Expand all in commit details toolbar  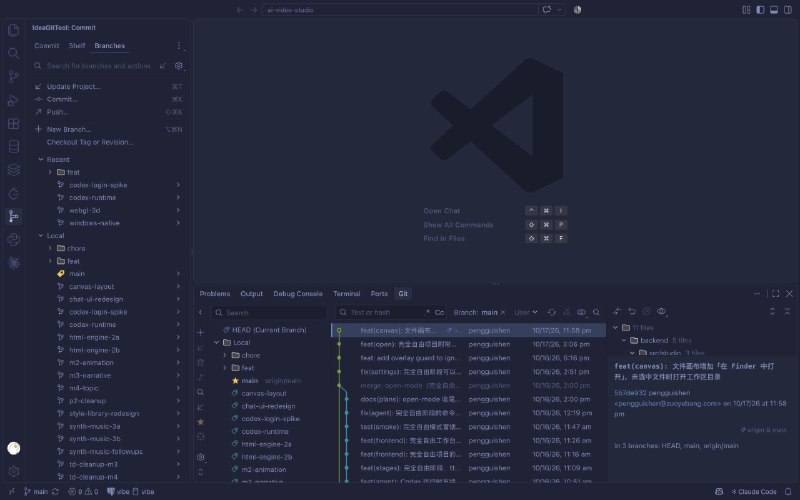772,311
